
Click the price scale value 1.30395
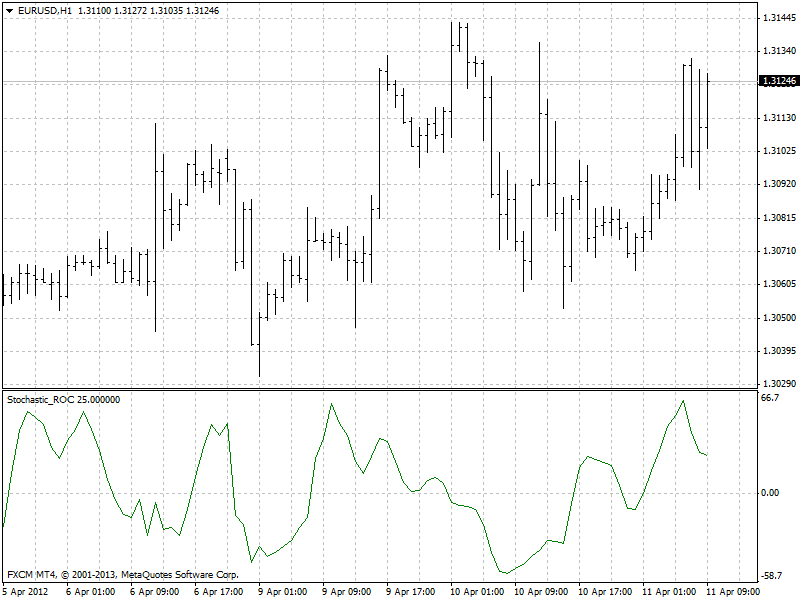click(780, 351)
